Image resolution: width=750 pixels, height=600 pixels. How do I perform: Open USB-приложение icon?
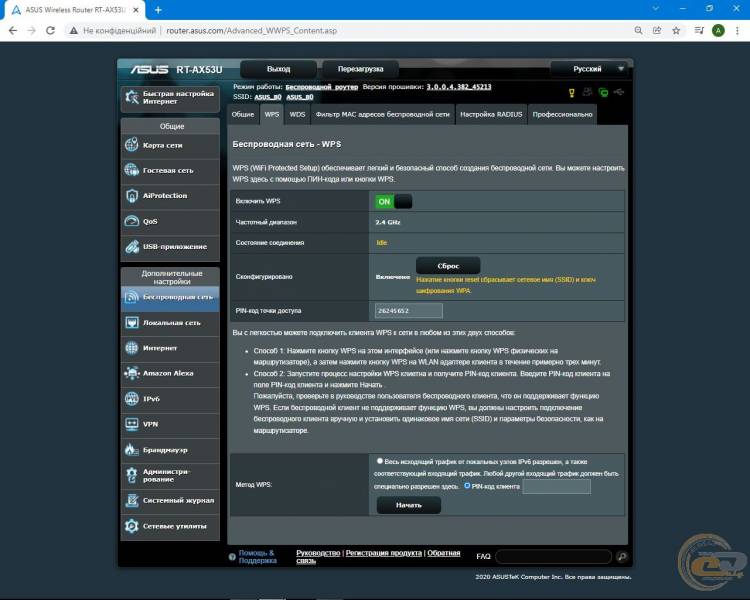click(x=132, y=246)
